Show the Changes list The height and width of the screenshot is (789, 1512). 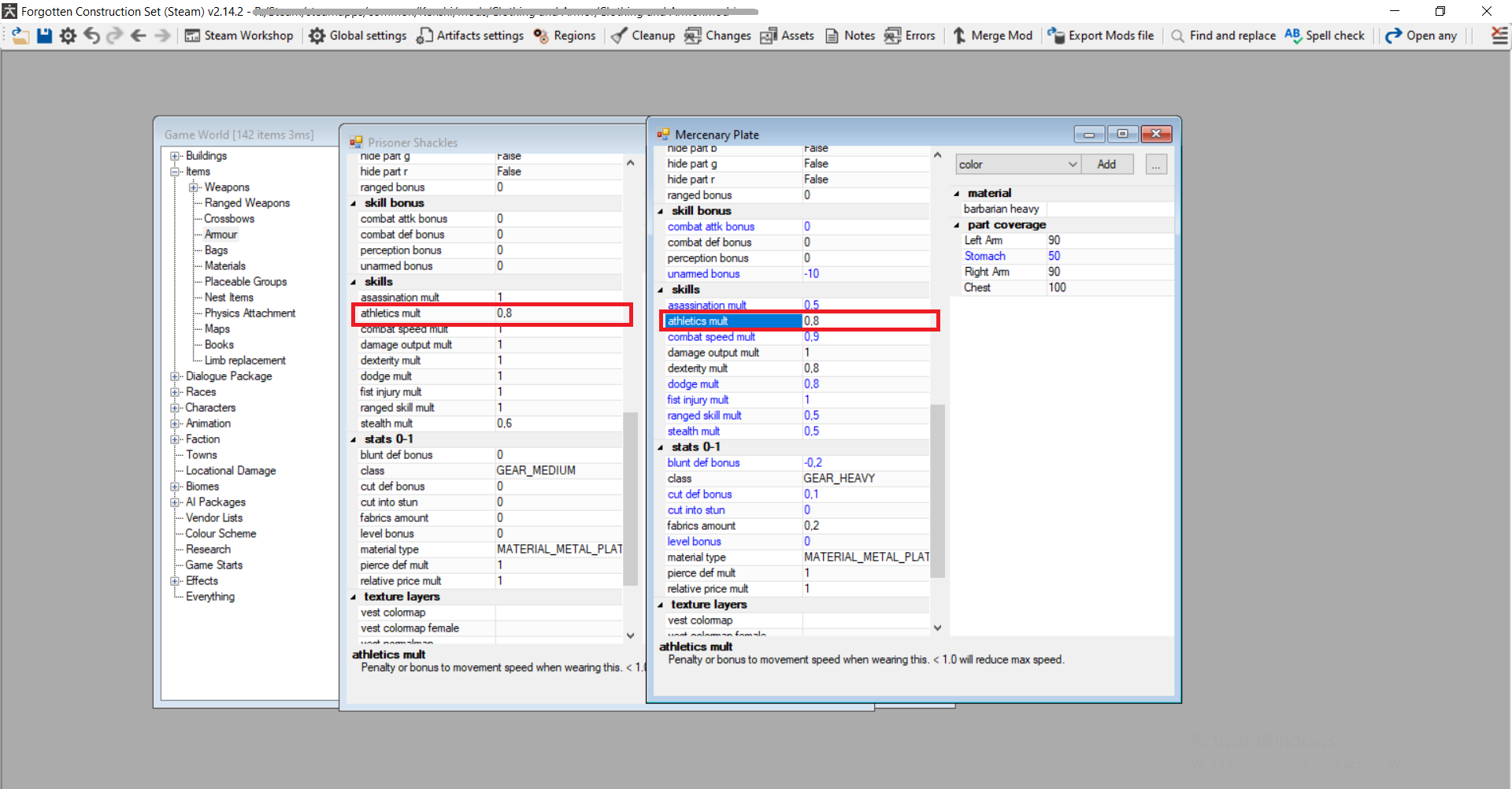pos(717,35)
